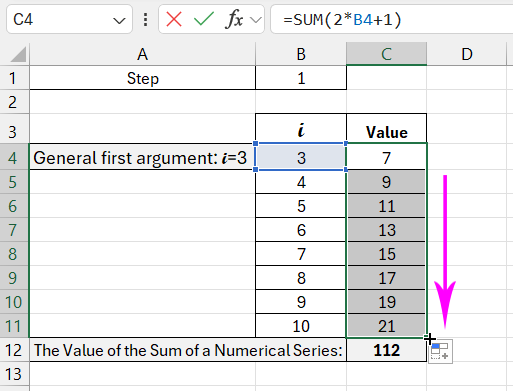Click the 'Step' cell
513x391 pixels.
pyautogui.click(x=142, y=78)
